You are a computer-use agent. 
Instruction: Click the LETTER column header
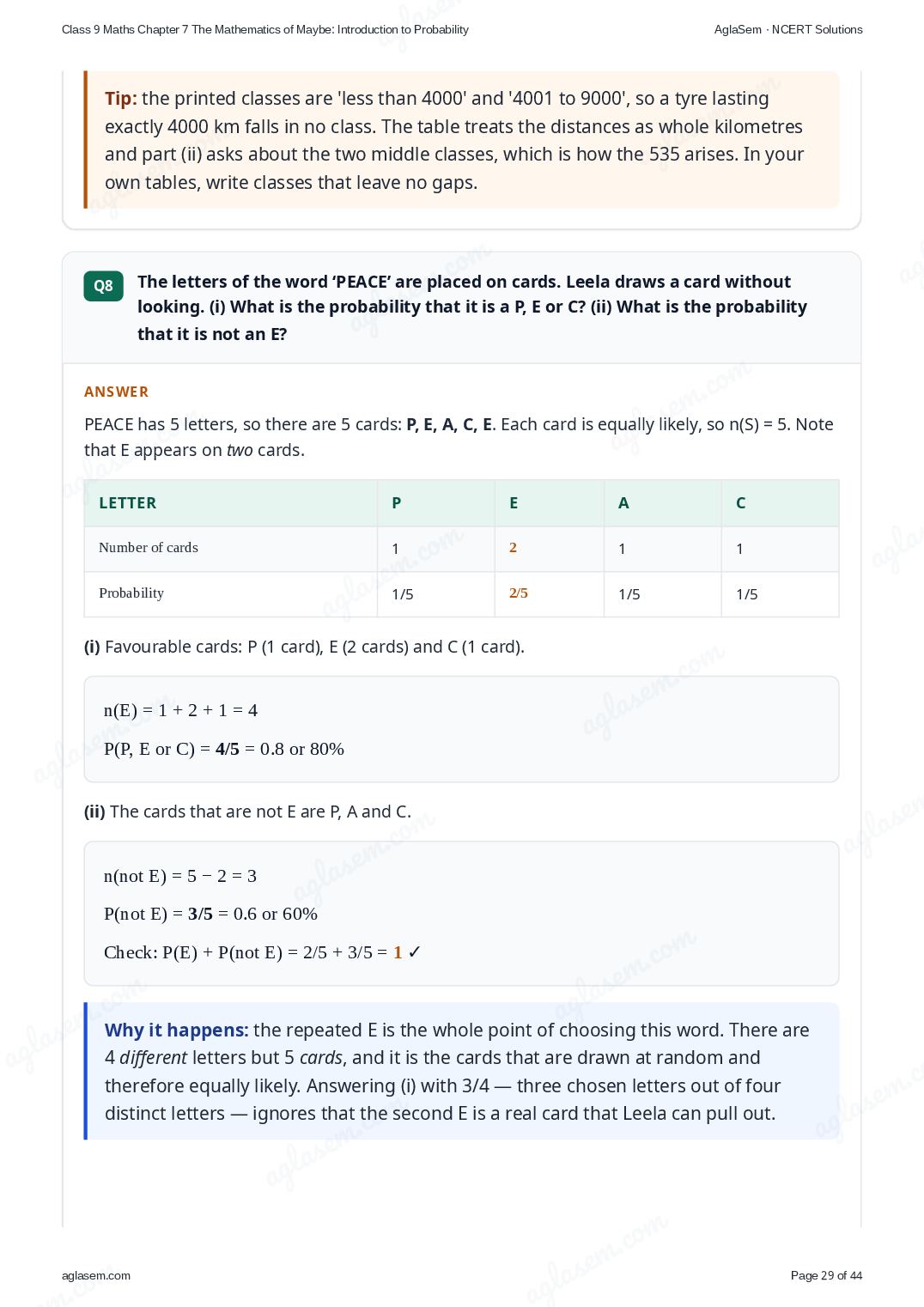(128, 503)
